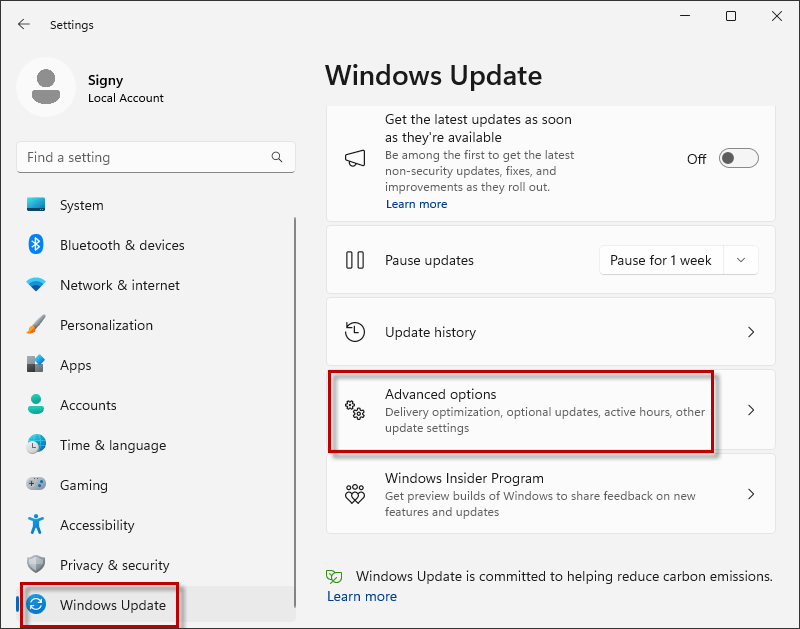800x629 pixels.
Task: Open System settings page
Action: coord(156,205)
